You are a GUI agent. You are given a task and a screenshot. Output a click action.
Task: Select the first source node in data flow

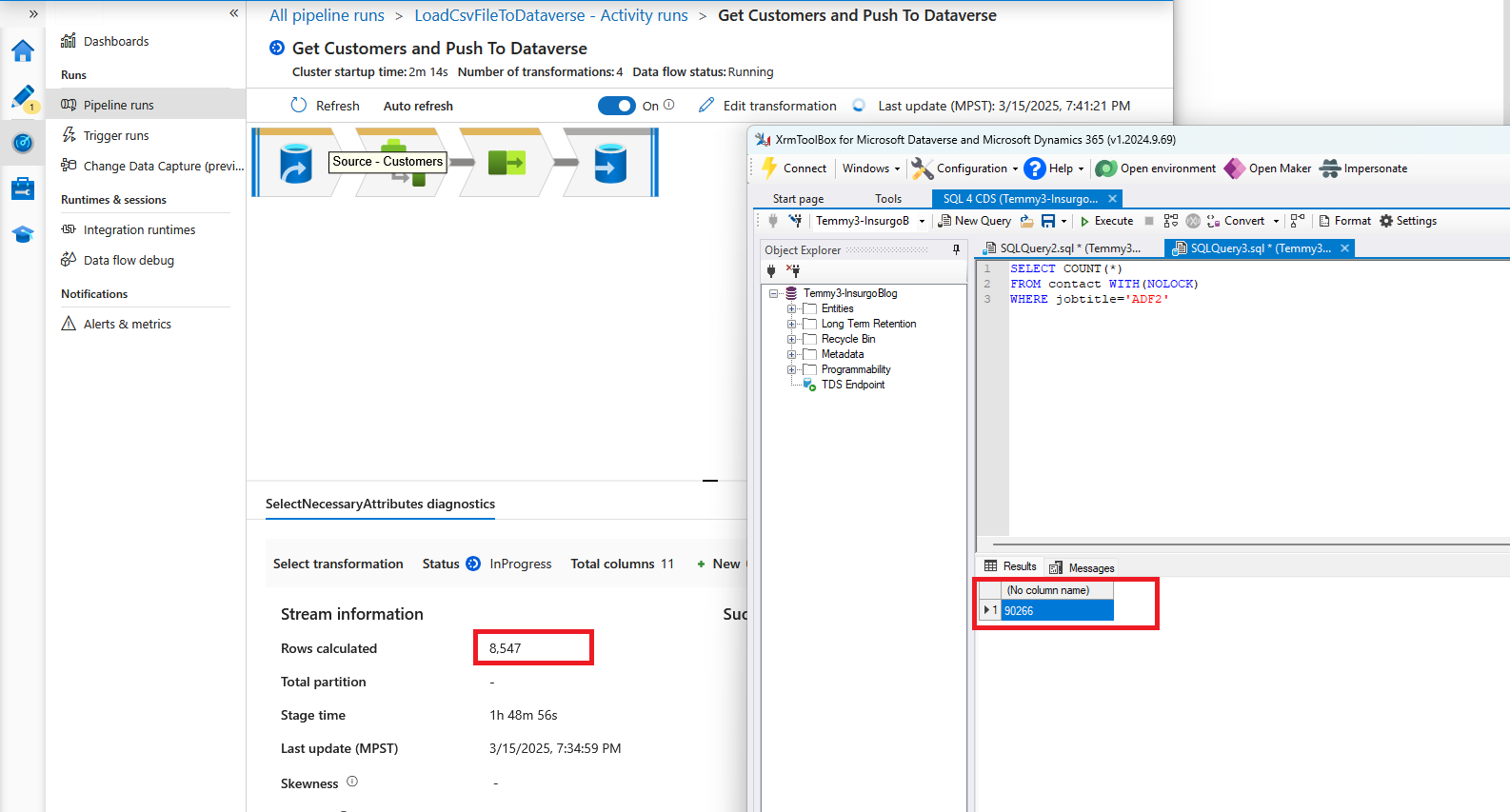tap(296, 163)
